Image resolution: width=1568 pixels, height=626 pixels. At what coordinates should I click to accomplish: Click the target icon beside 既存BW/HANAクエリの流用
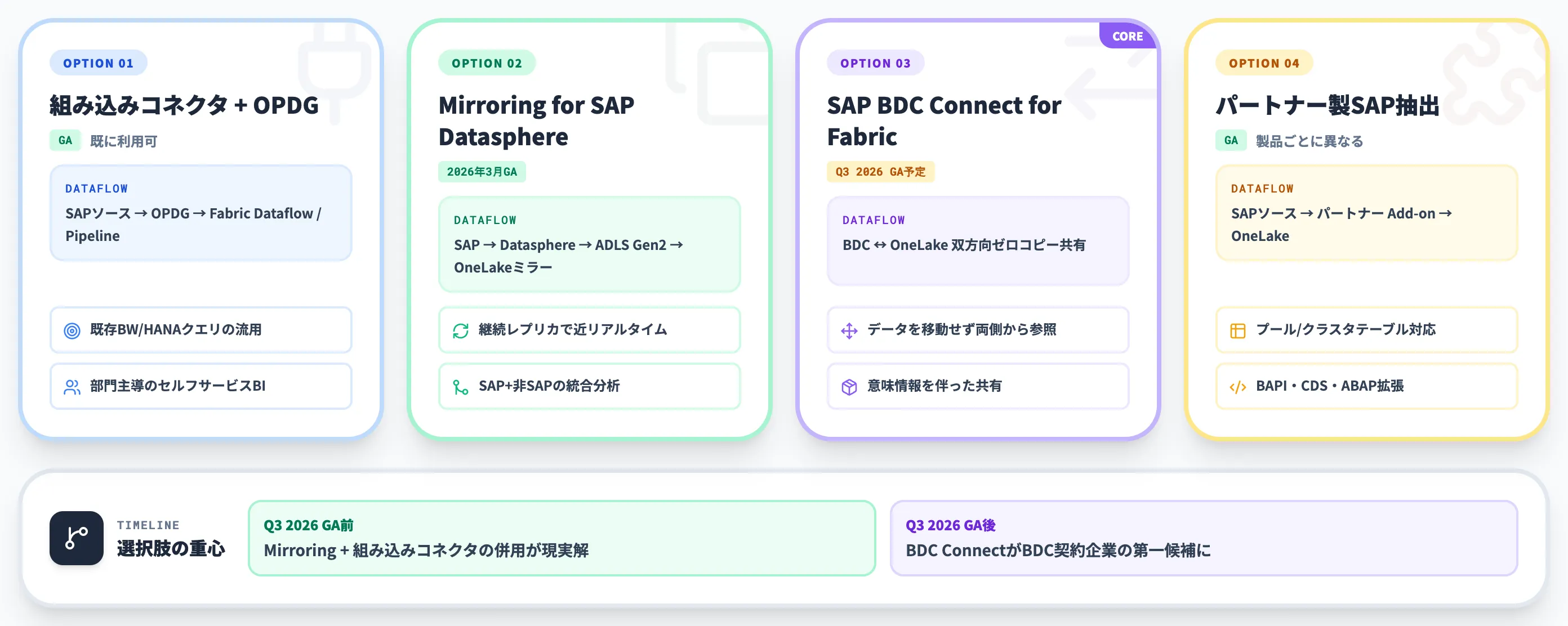(72, 330)
